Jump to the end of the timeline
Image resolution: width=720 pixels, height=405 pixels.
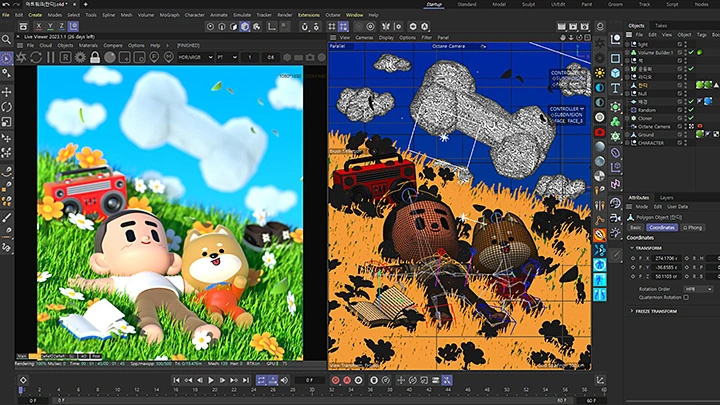pos(246,380)
